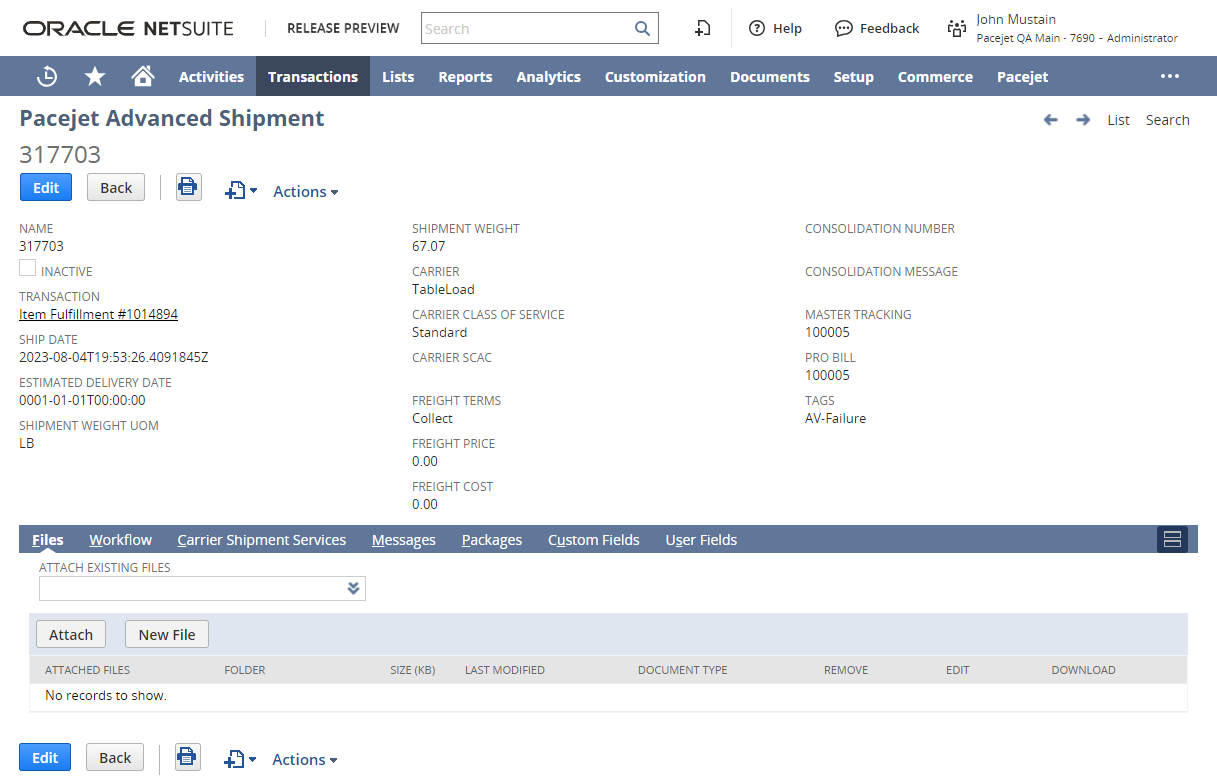
Task: Toggle the subtab layout view icon
Action: (x=1172, y=540)
